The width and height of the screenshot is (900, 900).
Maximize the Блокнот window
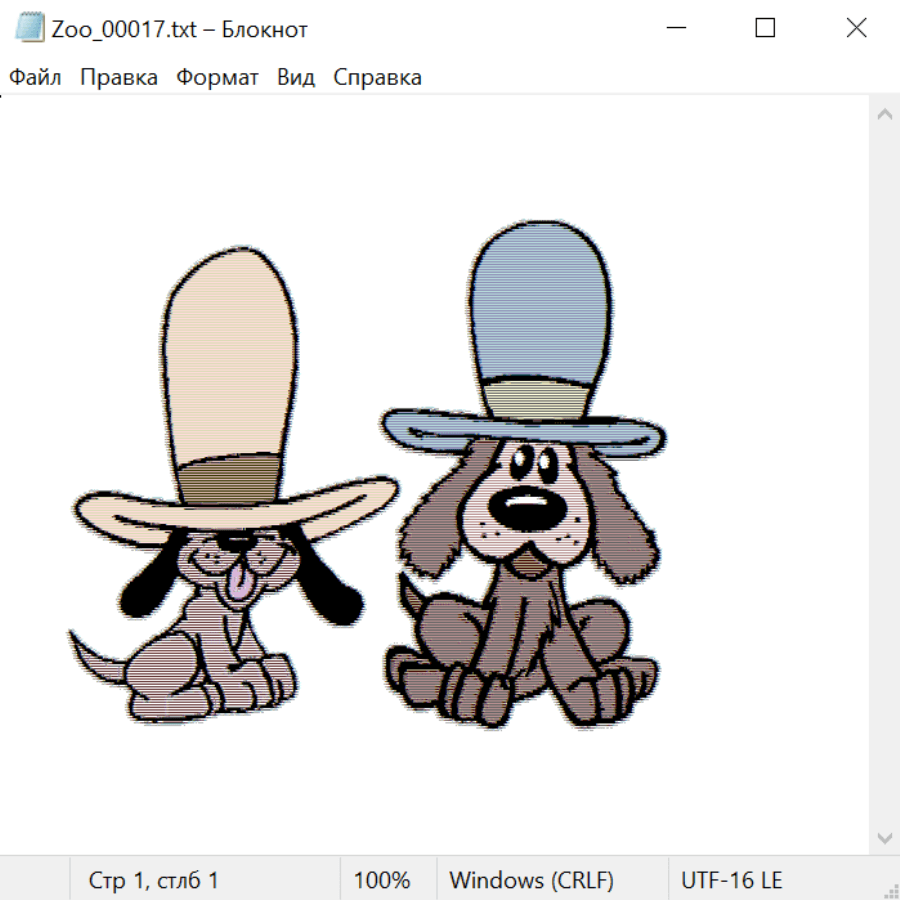(765, 29)
